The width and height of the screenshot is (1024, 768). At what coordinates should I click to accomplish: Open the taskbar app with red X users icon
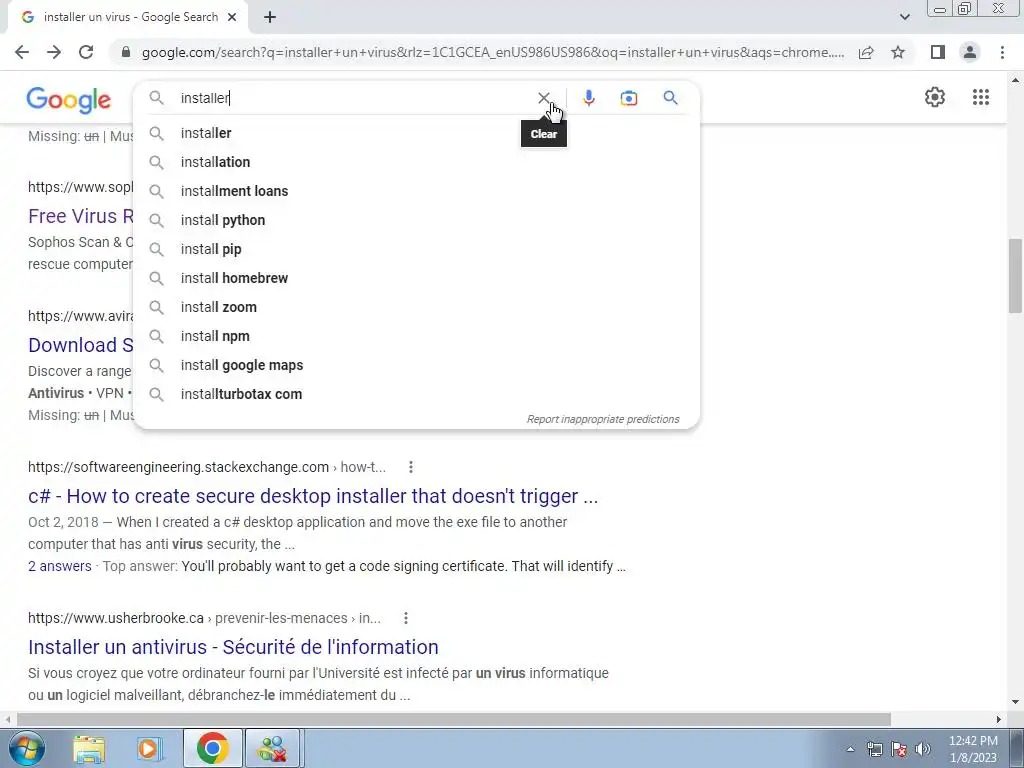coord(272,748)
